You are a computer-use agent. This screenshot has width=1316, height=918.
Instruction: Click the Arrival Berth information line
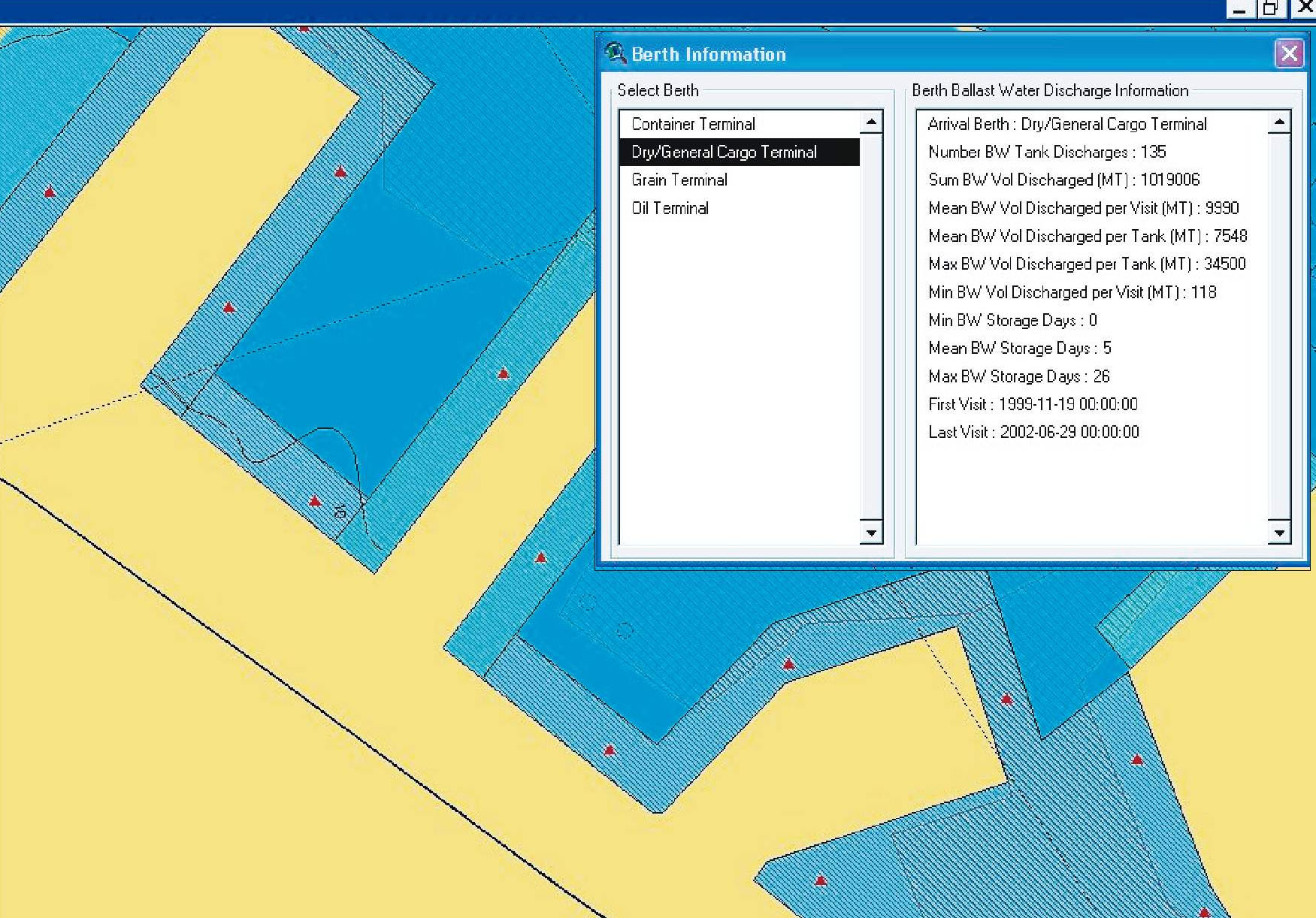[x=1066, y=124]
